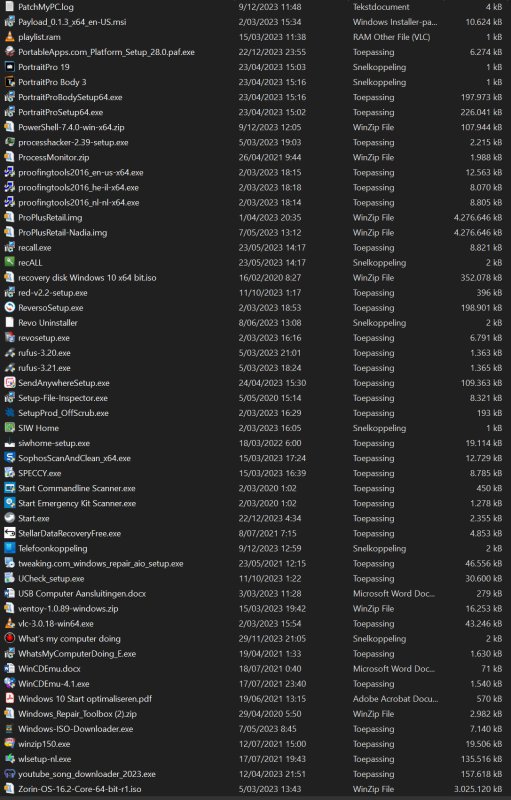Select PowerShell-7.4.0-win-x64.zip file name
Screen dimensions: 511x800
point(71,127)
